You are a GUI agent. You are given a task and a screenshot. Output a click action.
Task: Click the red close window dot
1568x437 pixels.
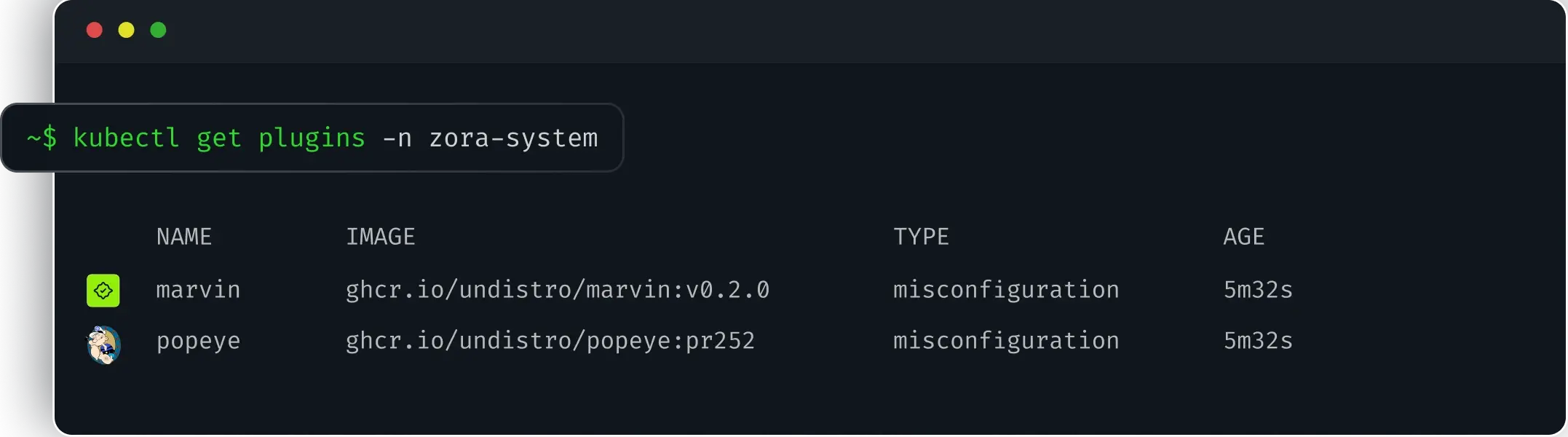[x=95, y=30]
